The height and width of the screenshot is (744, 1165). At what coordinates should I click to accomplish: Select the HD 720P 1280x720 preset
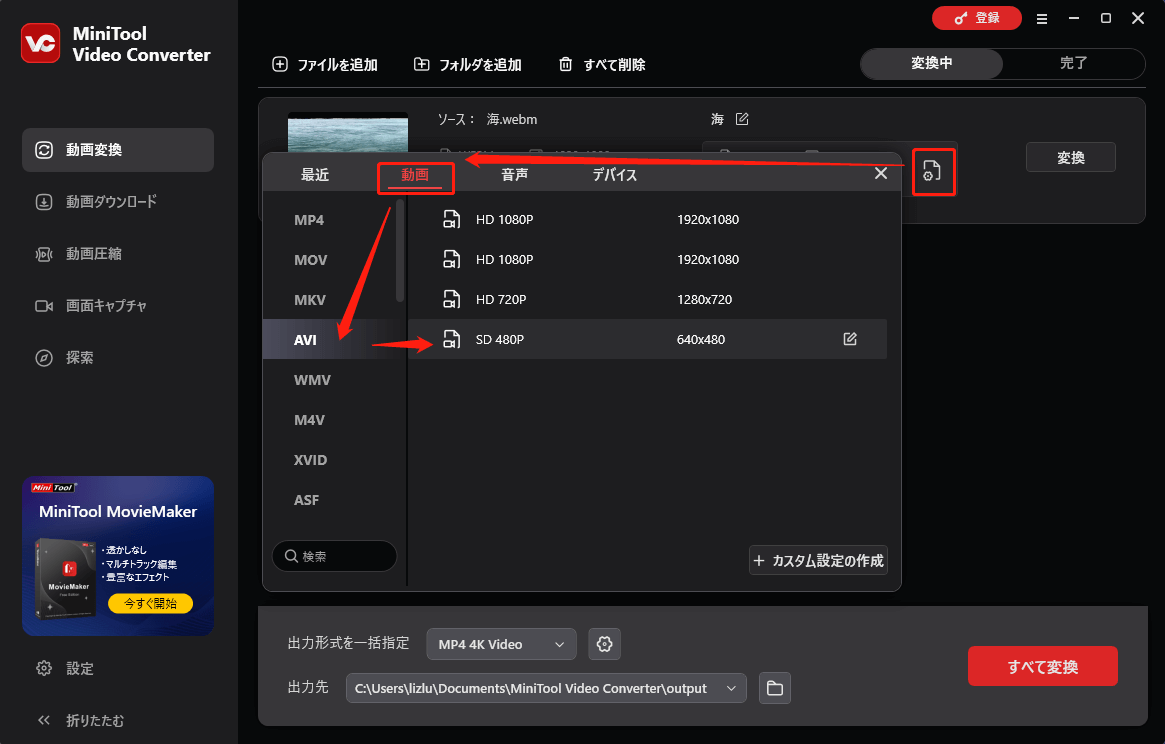647,300
